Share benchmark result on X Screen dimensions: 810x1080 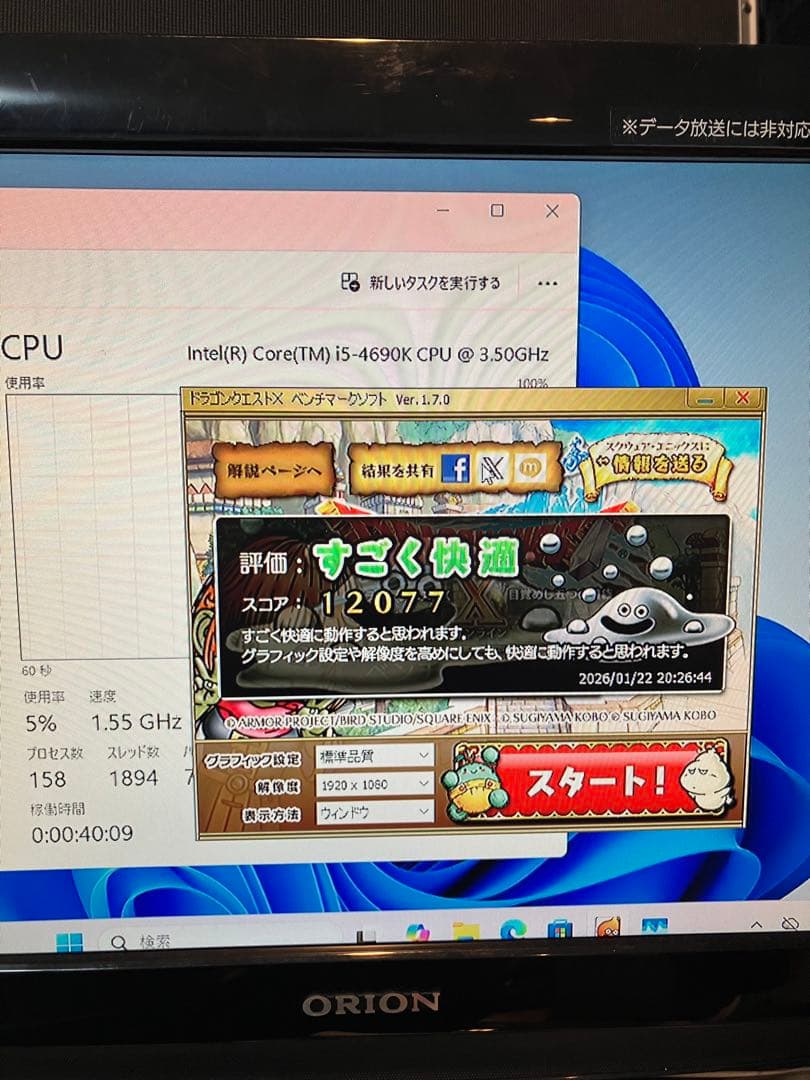pyautogui.click(x=492, y=468)
